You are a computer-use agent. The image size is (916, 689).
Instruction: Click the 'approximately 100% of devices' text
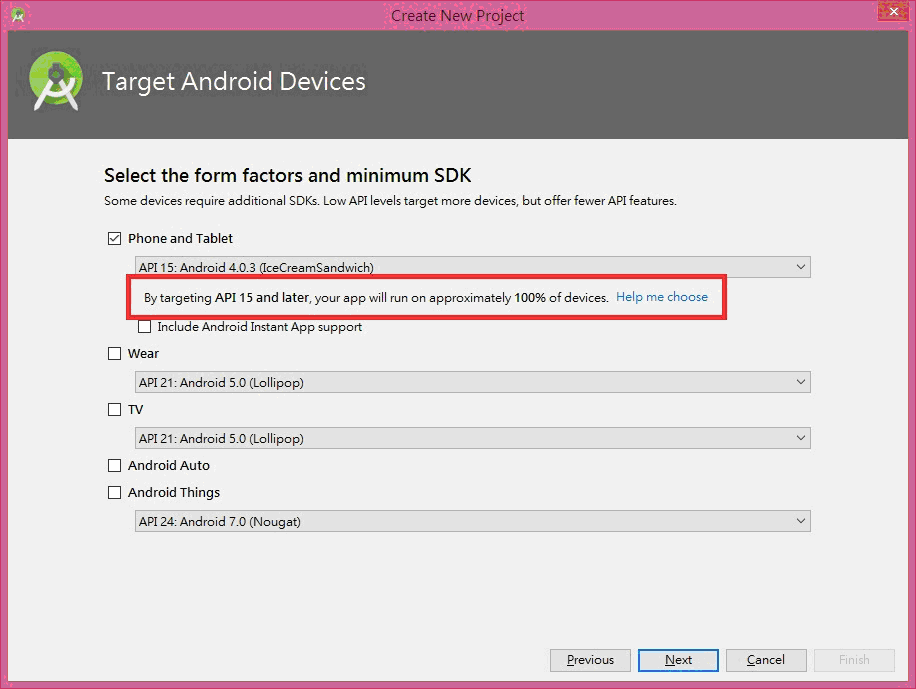[x=519, y=297]
